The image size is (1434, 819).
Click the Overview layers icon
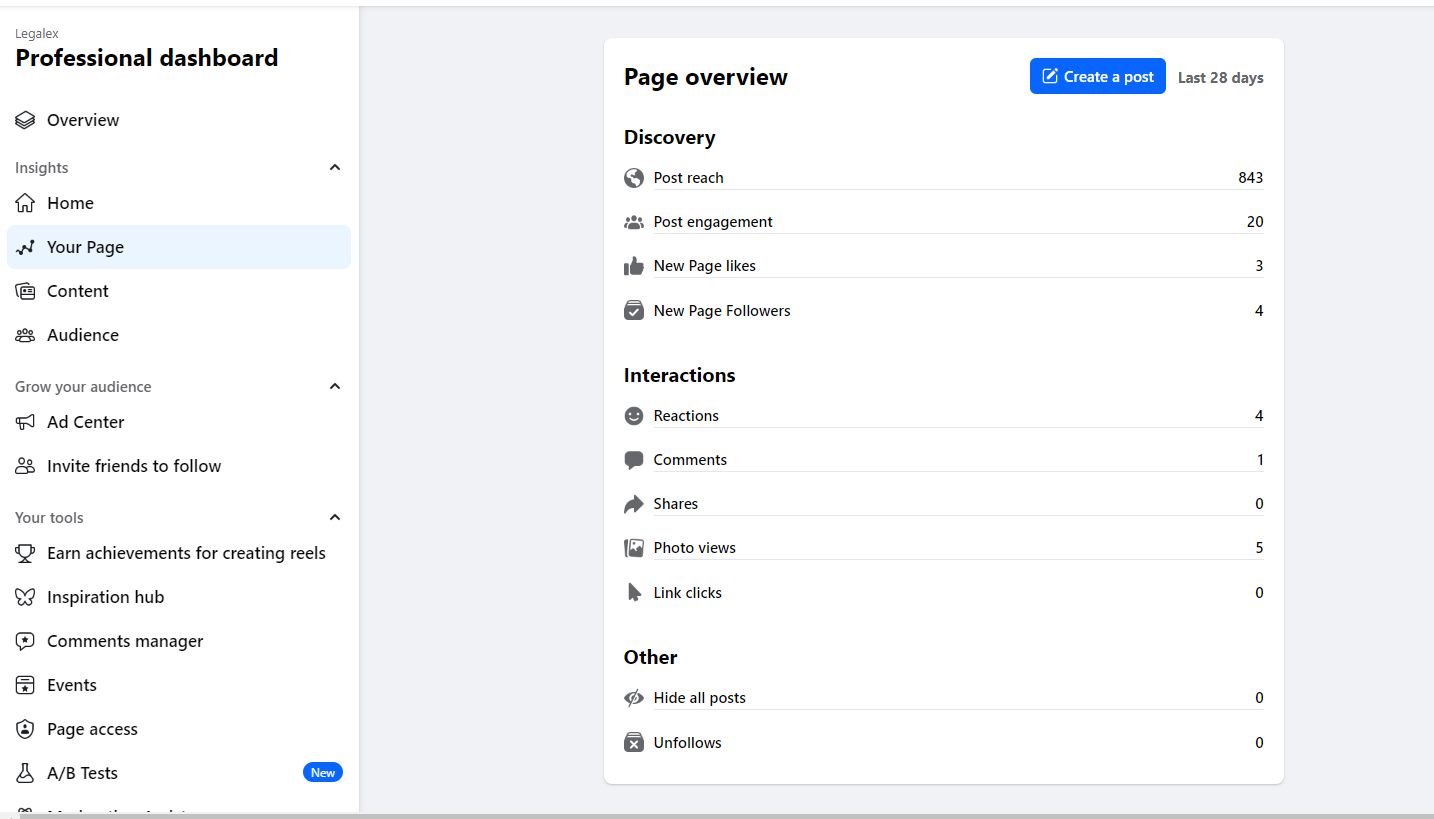pos(25,120)
